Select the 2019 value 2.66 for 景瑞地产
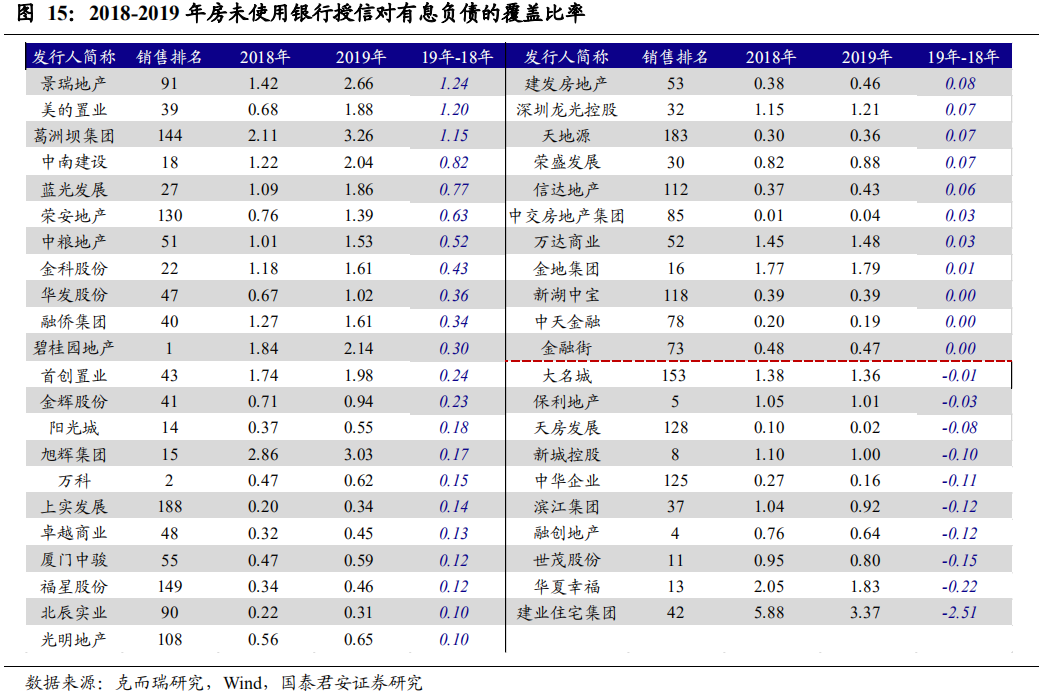This screenshot has width=1039, height=700. point(358,84)
